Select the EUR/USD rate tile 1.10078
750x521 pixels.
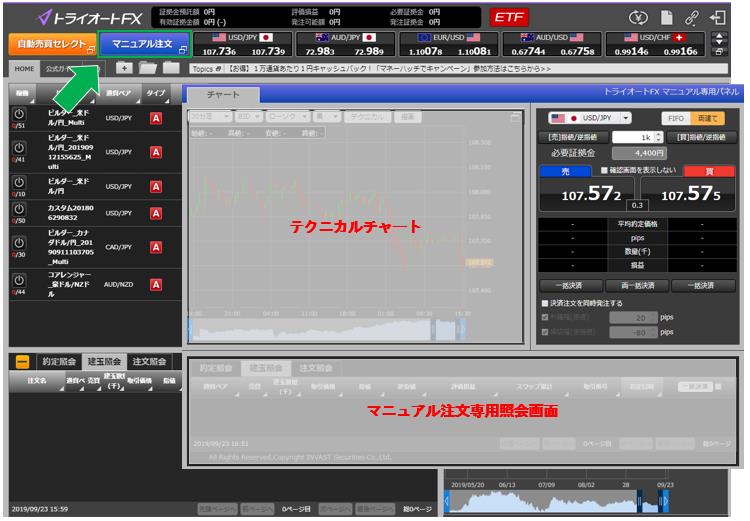pos(449,44)
